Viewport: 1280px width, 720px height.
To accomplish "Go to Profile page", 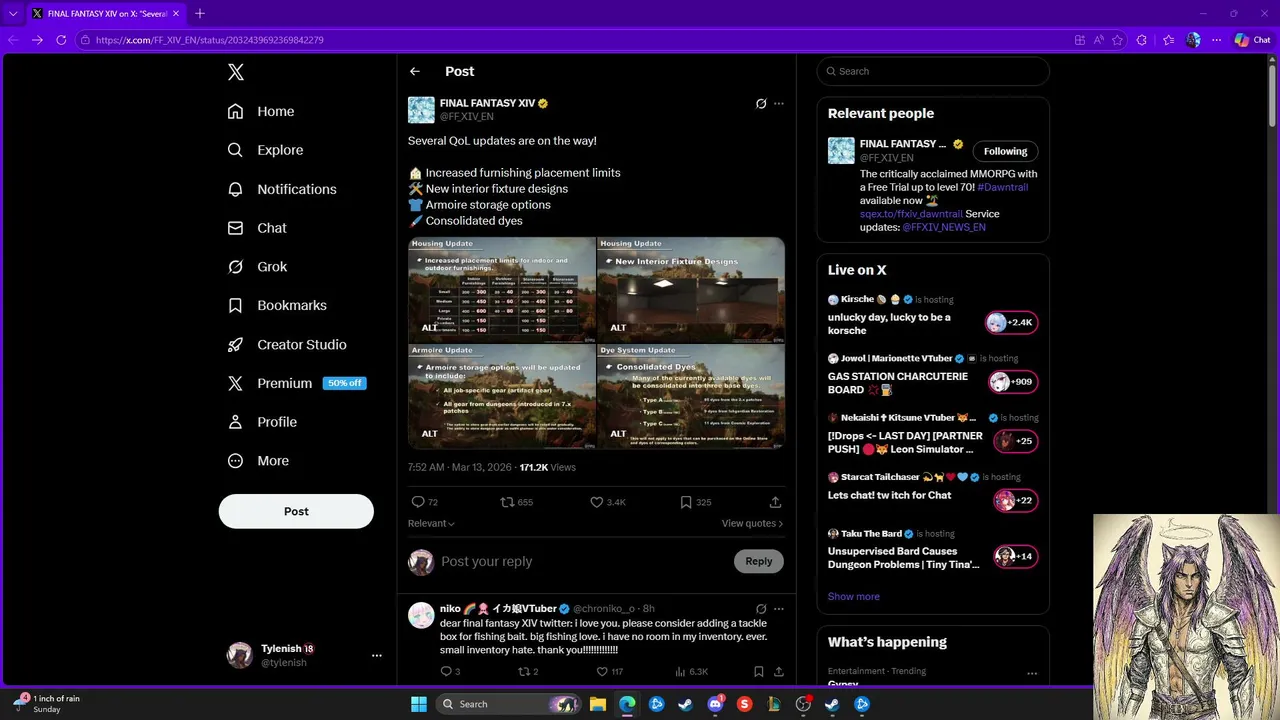I will pos(262,422).
